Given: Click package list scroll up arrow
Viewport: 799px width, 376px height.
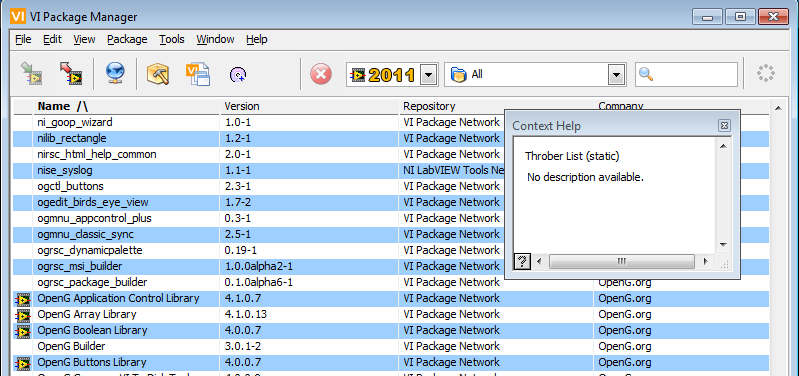Looking at the screenshot, I should tap(778, 108).
